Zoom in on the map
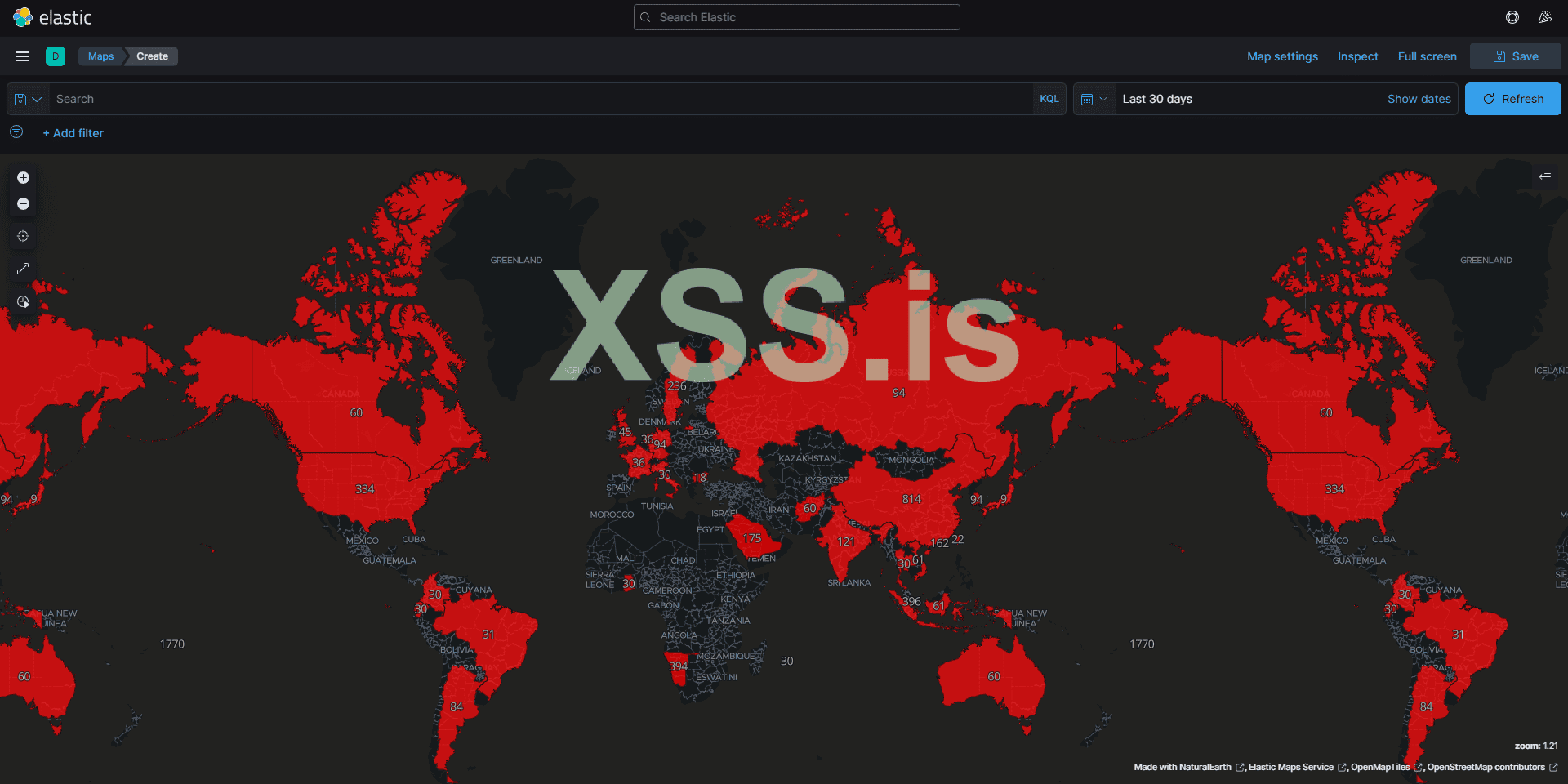The width and height of the screenshot is (1568, 784). tap(23, 178)
